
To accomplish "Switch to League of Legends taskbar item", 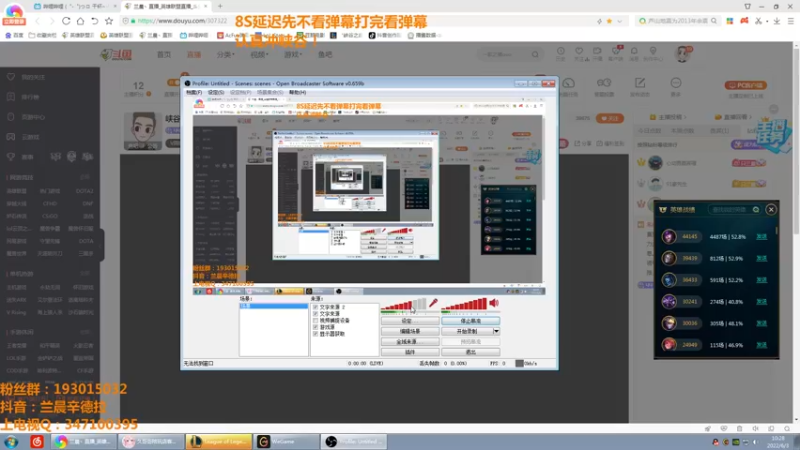I will [x=219, y=441].
